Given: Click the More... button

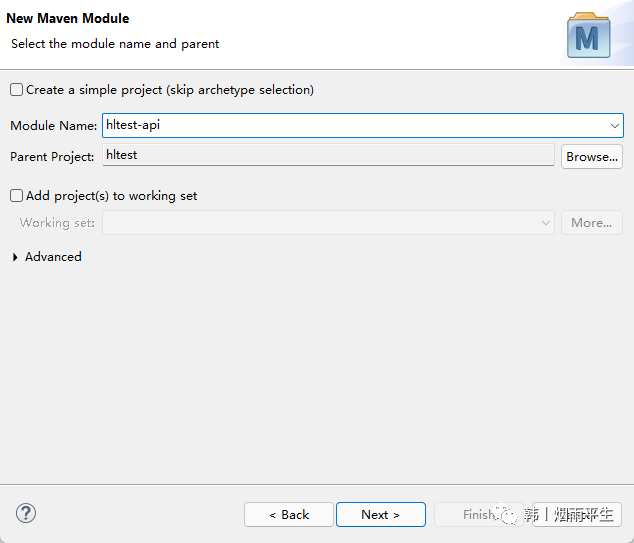Looking at the screenshot, I should (592, 222).
